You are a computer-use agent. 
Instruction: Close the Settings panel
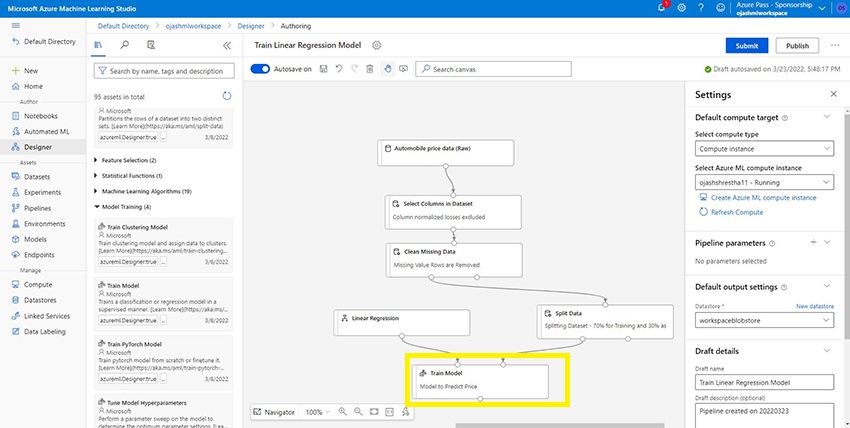[834, 94]
